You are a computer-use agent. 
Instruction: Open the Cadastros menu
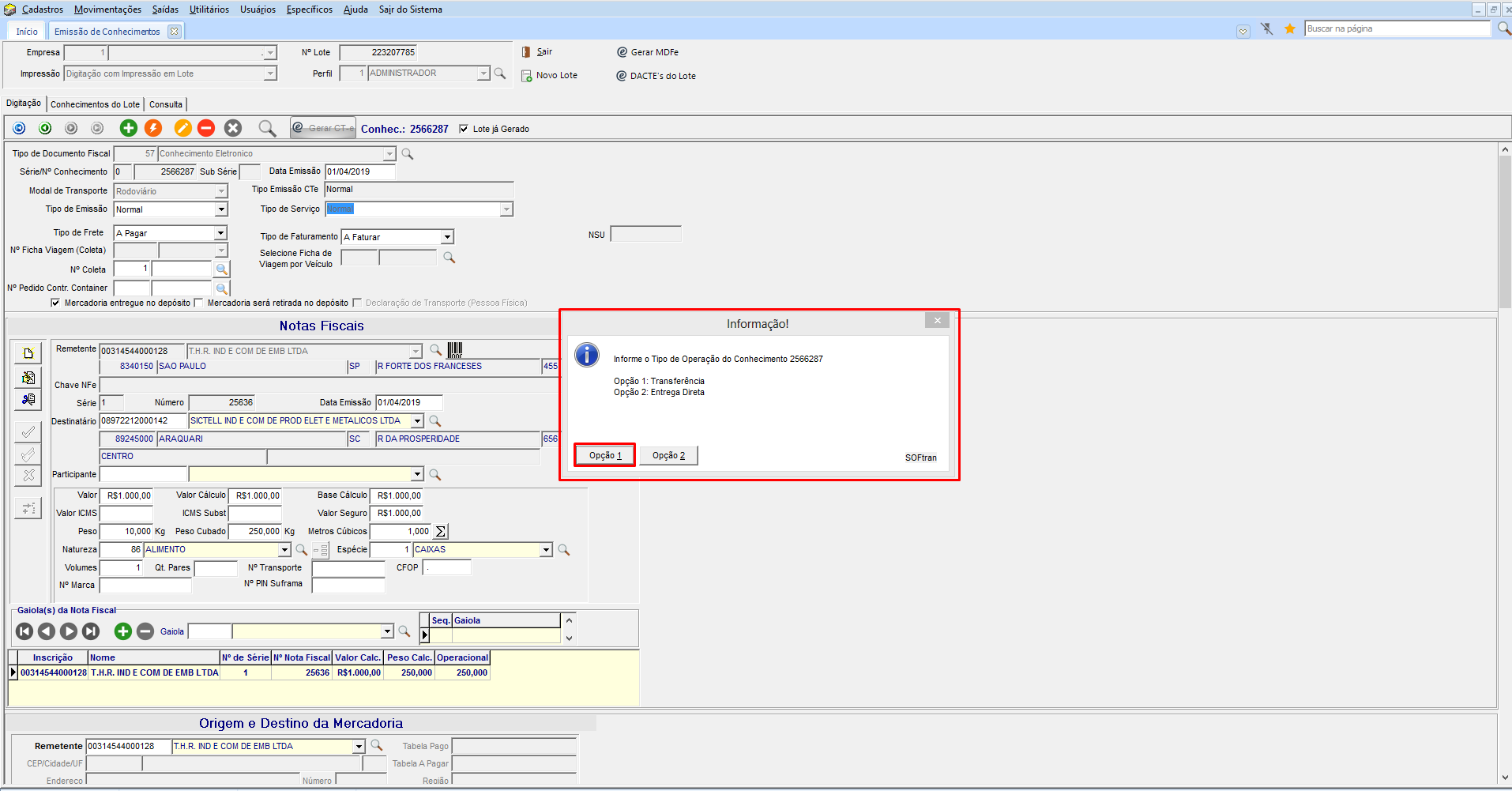pyautogui.click(x=43, y=9)
